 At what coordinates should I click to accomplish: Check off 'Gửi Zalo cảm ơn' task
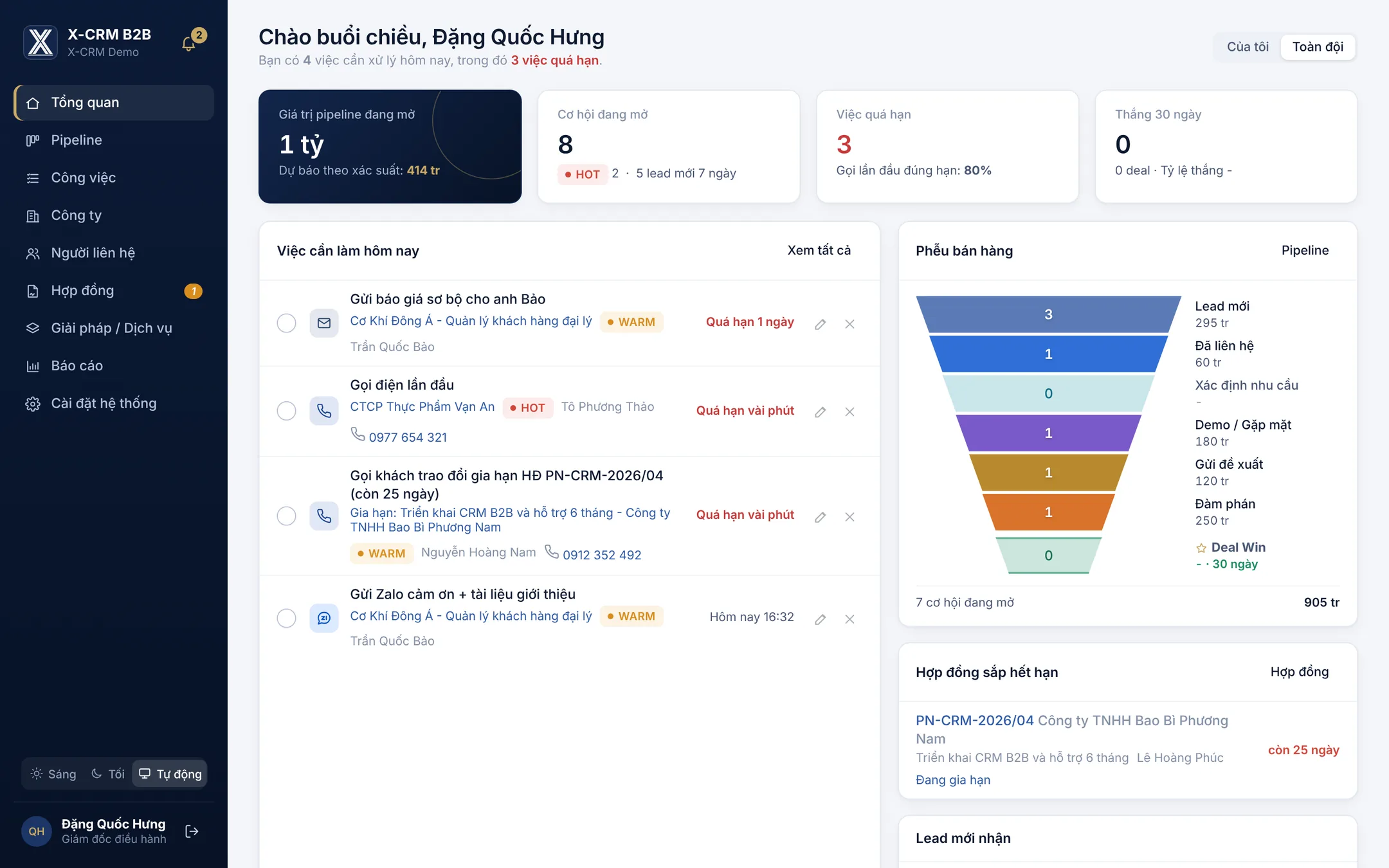click(x=286, y=618)
